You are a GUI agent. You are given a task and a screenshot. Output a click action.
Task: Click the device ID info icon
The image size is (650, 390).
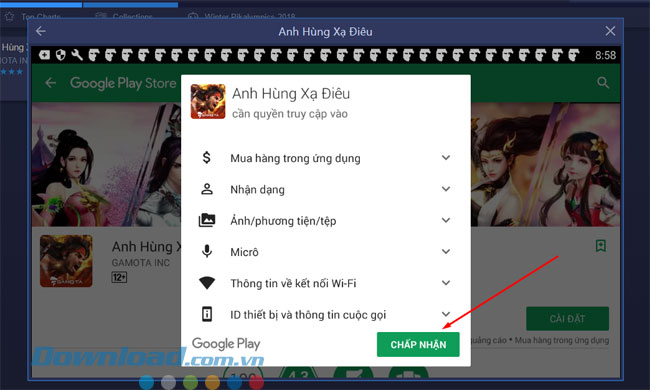coord(207,314)
